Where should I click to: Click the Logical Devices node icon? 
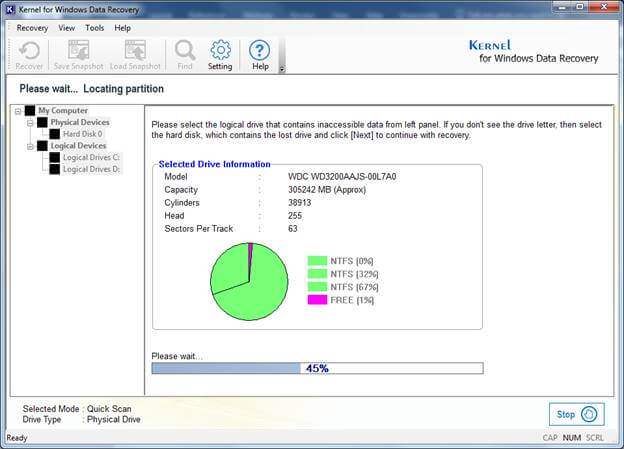[x=42, y=146]
